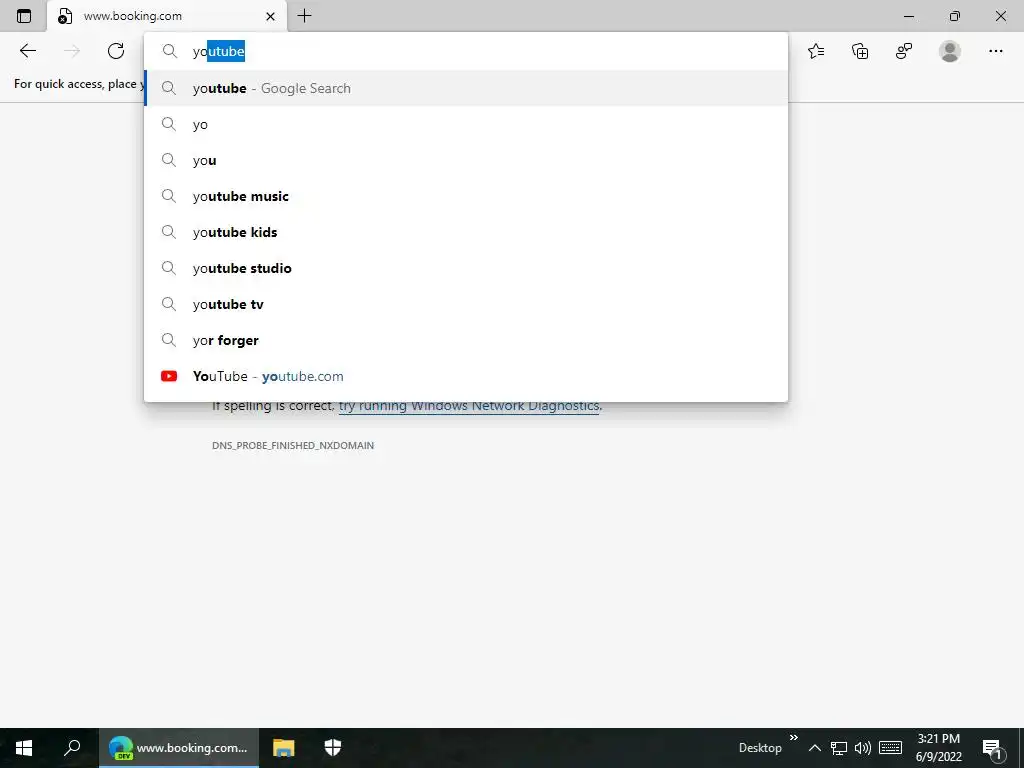
Task: Click the search magnifier in address bar
Action: point(170,51)
